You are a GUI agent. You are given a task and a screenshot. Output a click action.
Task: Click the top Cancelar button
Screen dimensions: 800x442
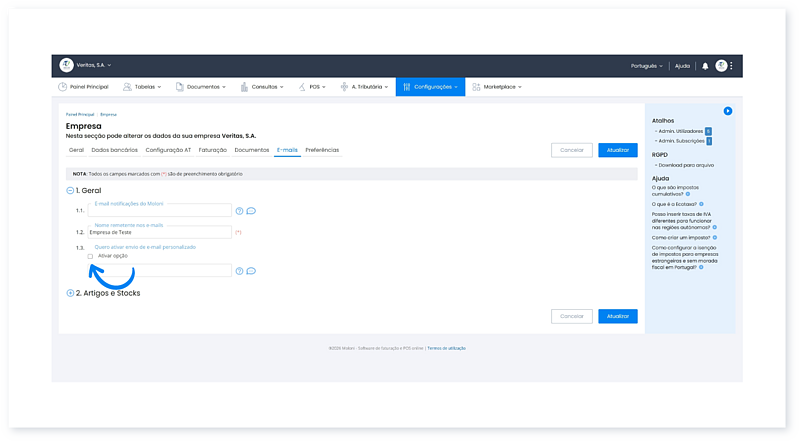point(571,150)
